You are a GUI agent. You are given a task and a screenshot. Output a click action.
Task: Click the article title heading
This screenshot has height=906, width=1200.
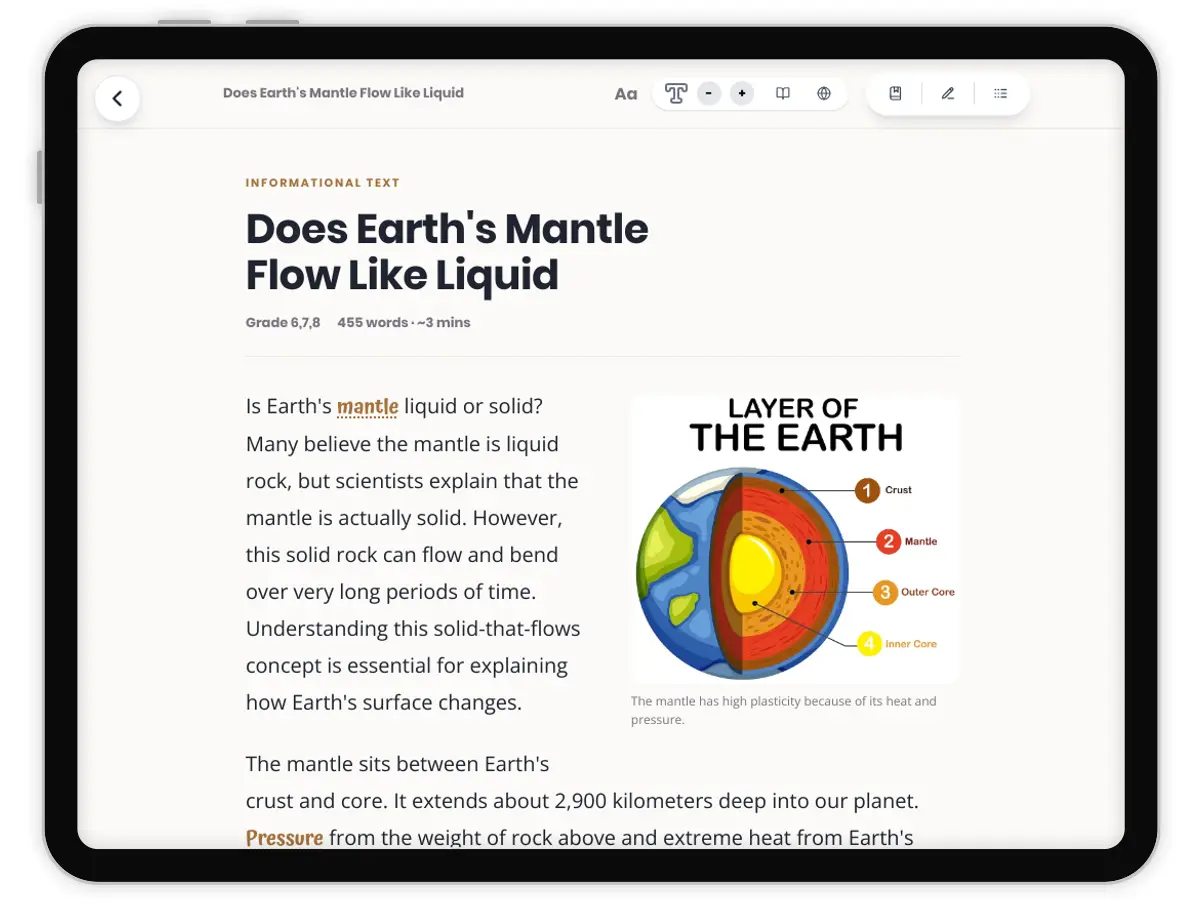(447, 252)
